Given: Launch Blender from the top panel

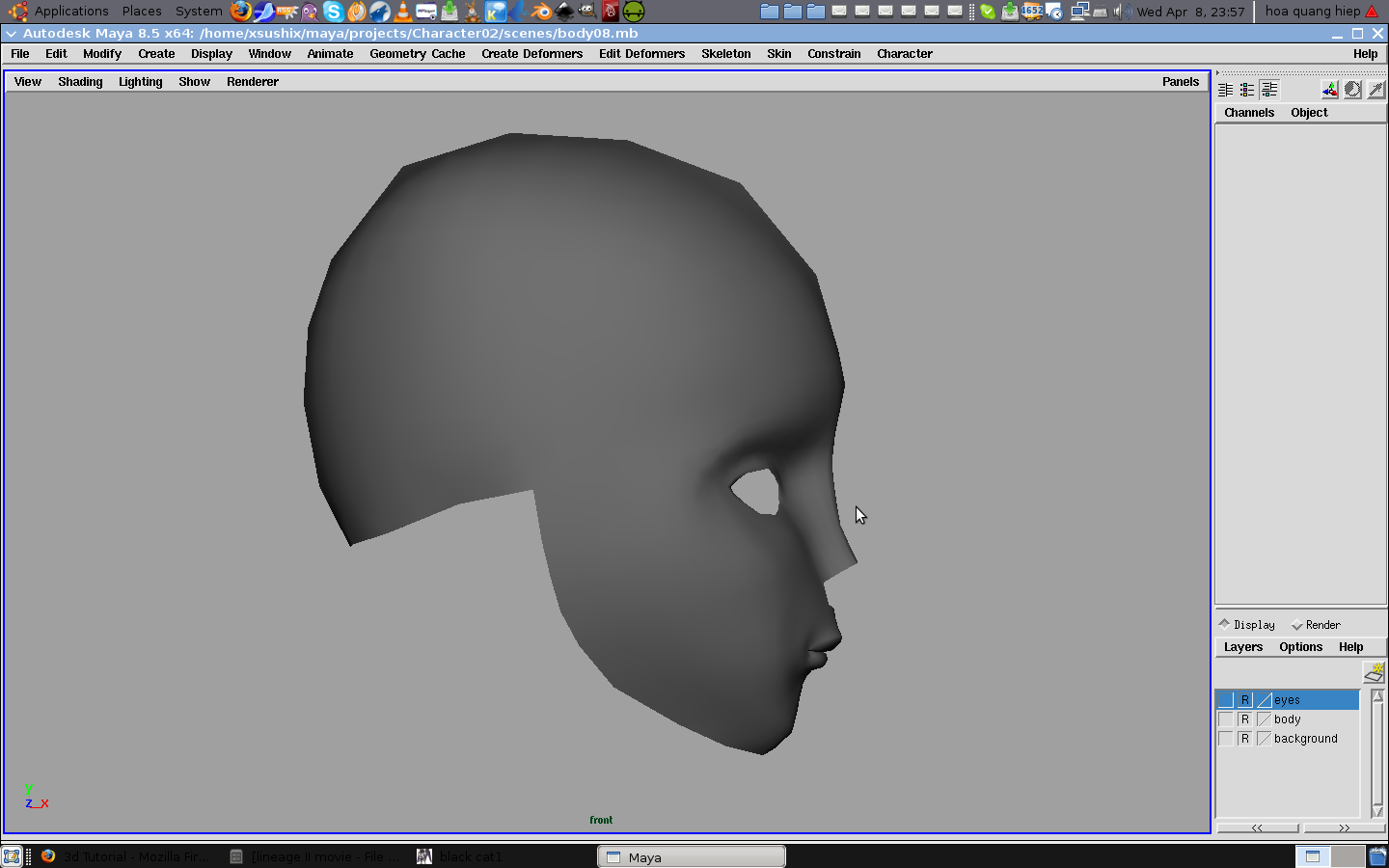Looking at the screenshot, I should [x=541, y=12].
